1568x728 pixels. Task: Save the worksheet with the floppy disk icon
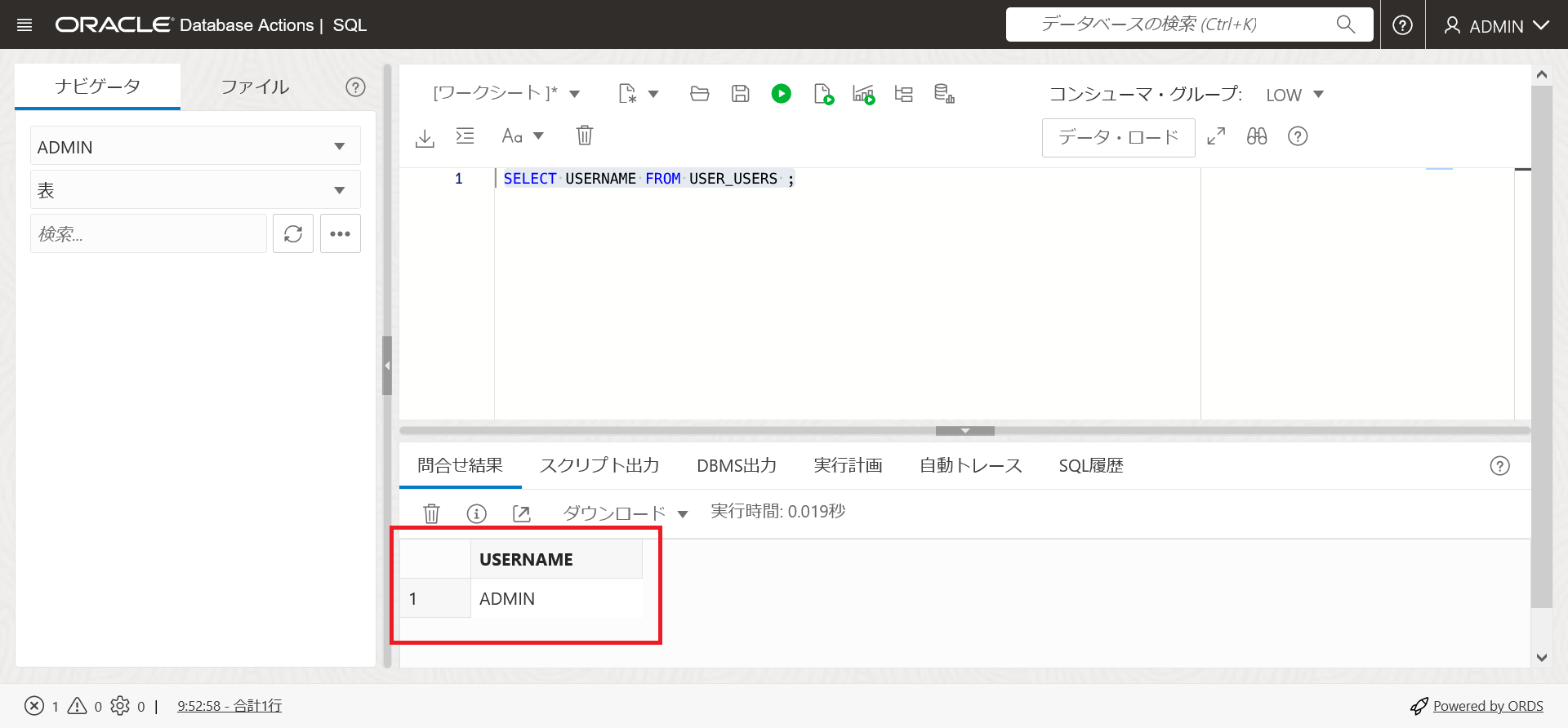pyautogui.click(x=741, y=94)
